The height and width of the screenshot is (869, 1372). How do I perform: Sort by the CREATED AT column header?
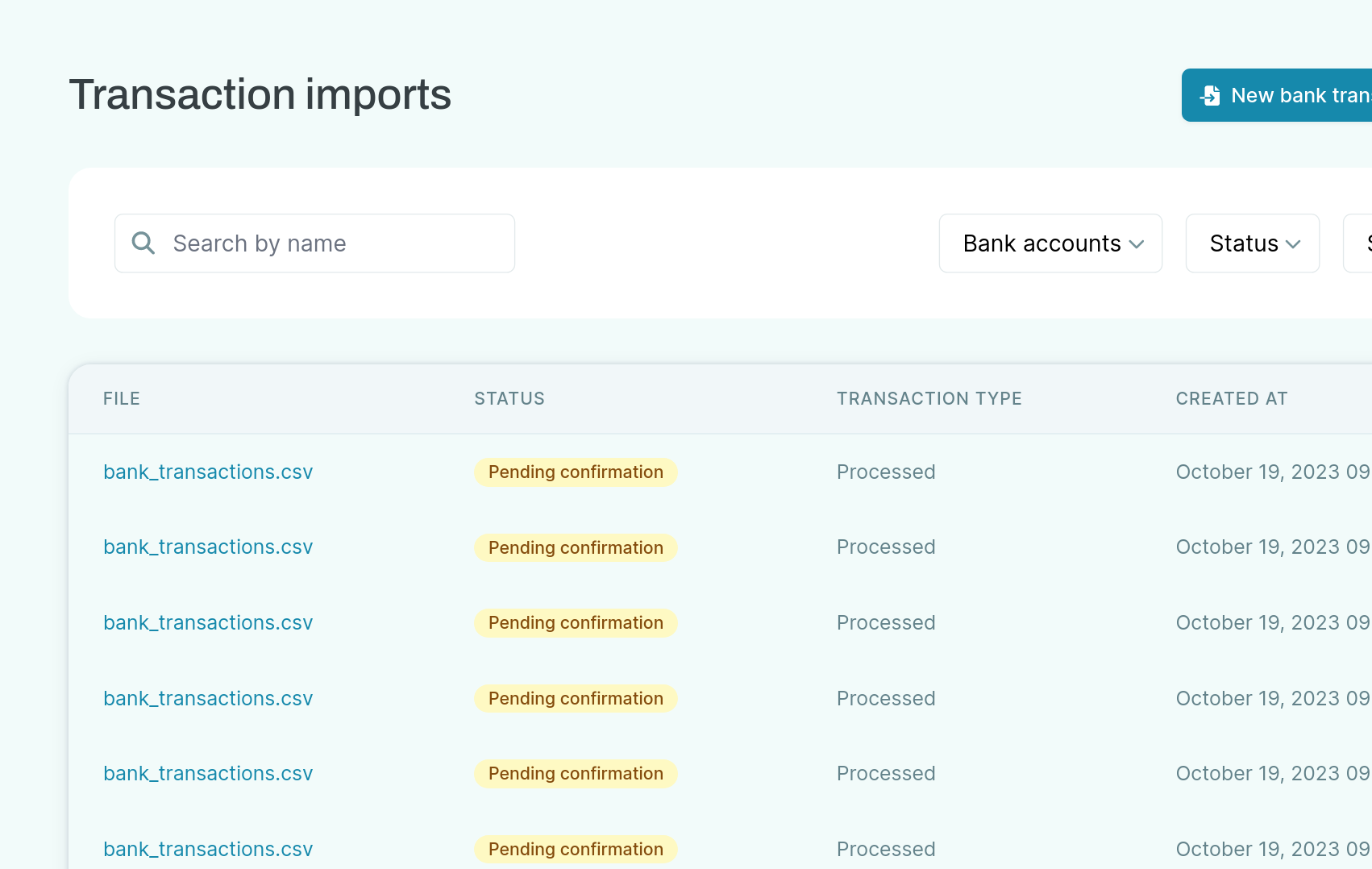(x=1232, y=398)
